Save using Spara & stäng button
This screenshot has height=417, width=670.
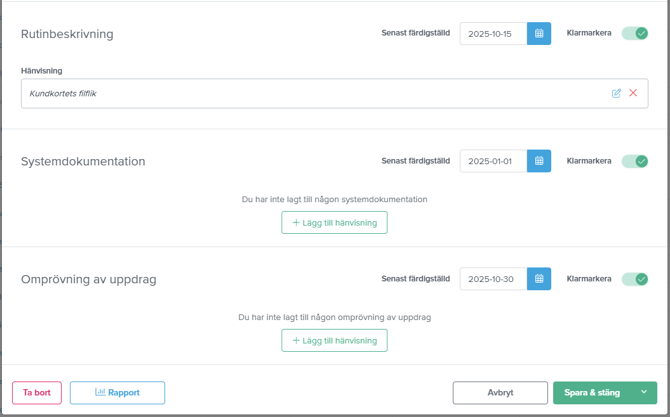point(592,393)
